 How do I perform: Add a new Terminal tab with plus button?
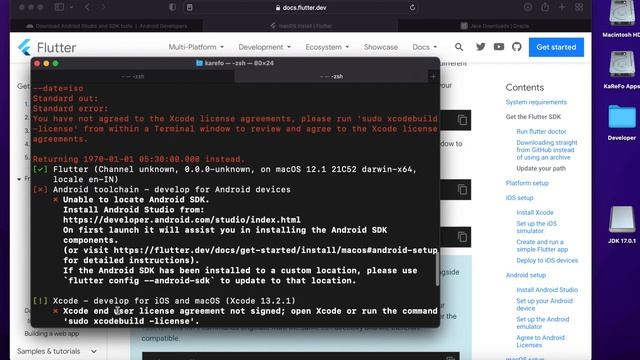pos(433,76)
